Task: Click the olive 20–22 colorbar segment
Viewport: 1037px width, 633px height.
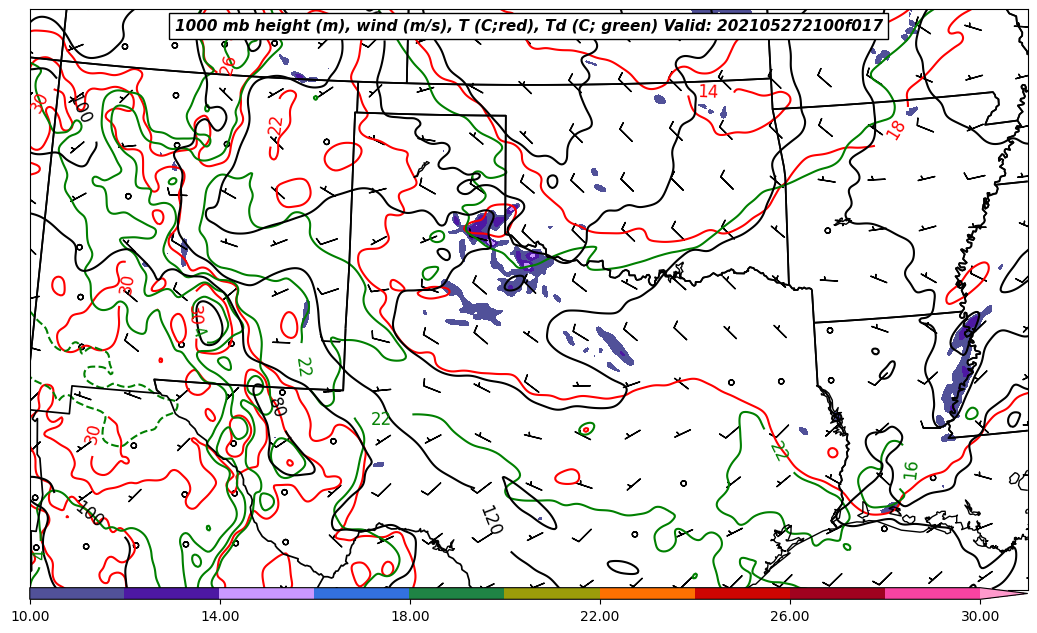Action: (x=551, y=593)
